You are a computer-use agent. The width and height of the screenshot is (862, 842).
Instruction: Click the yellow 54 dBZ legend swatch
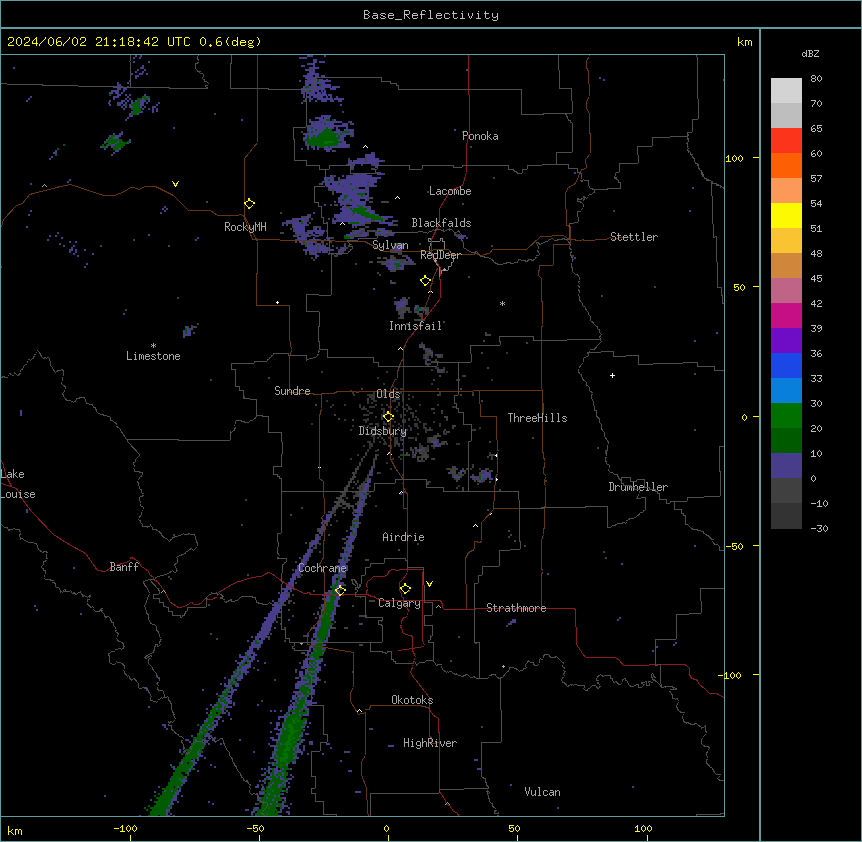786,215
